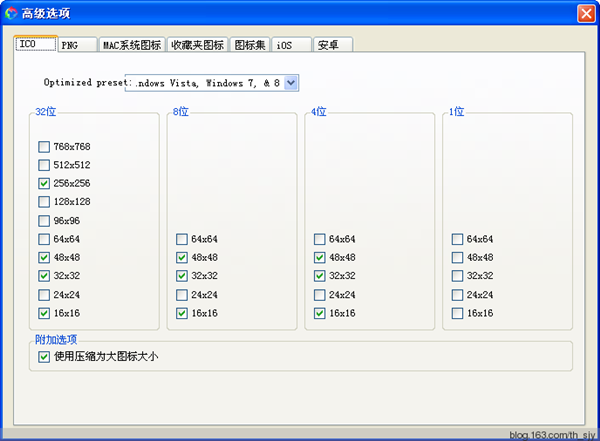This screenshot has height=441, width=600.
Task: Expand the Optimized preset dropdown arrow
Action: [291, 83]
